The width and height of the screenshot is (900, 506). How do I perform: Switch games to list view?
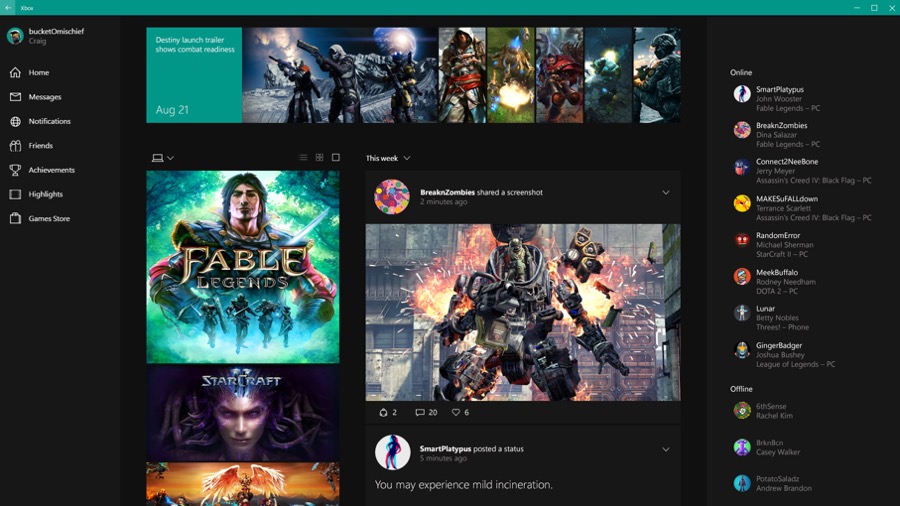[303, 157]
